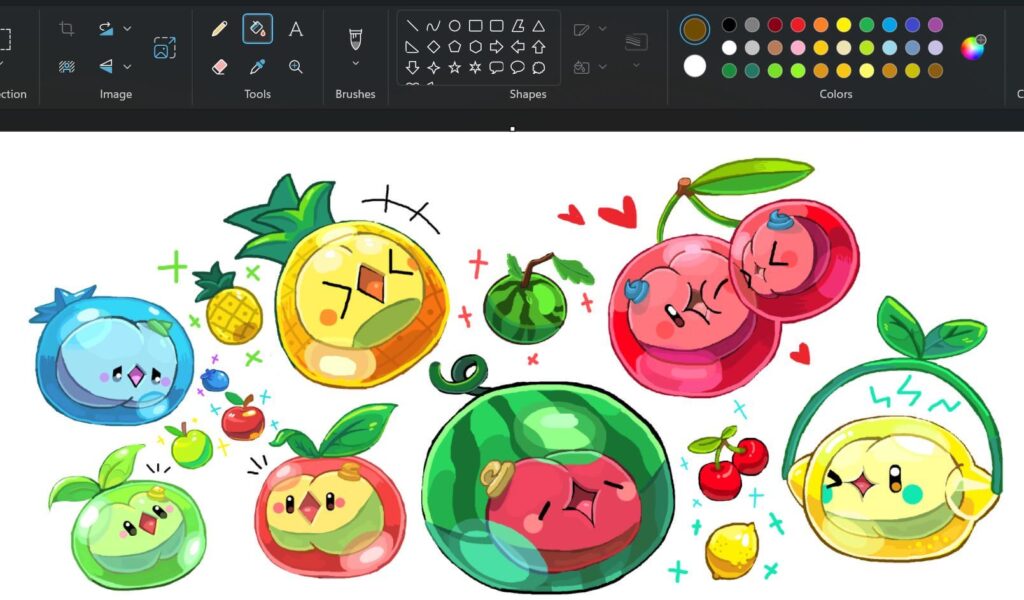The image size is (1024, 600).
Task: Choose the Rectangle shape
Action: point(476,26)
